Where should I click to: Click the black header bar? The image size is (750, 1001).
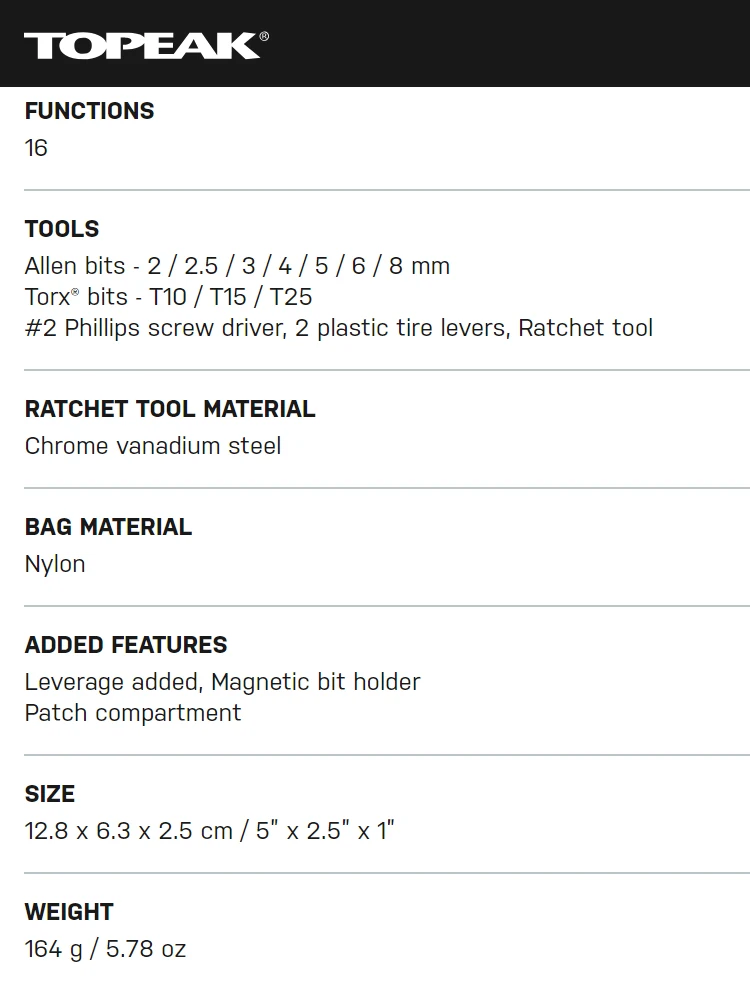click(375, 43)
